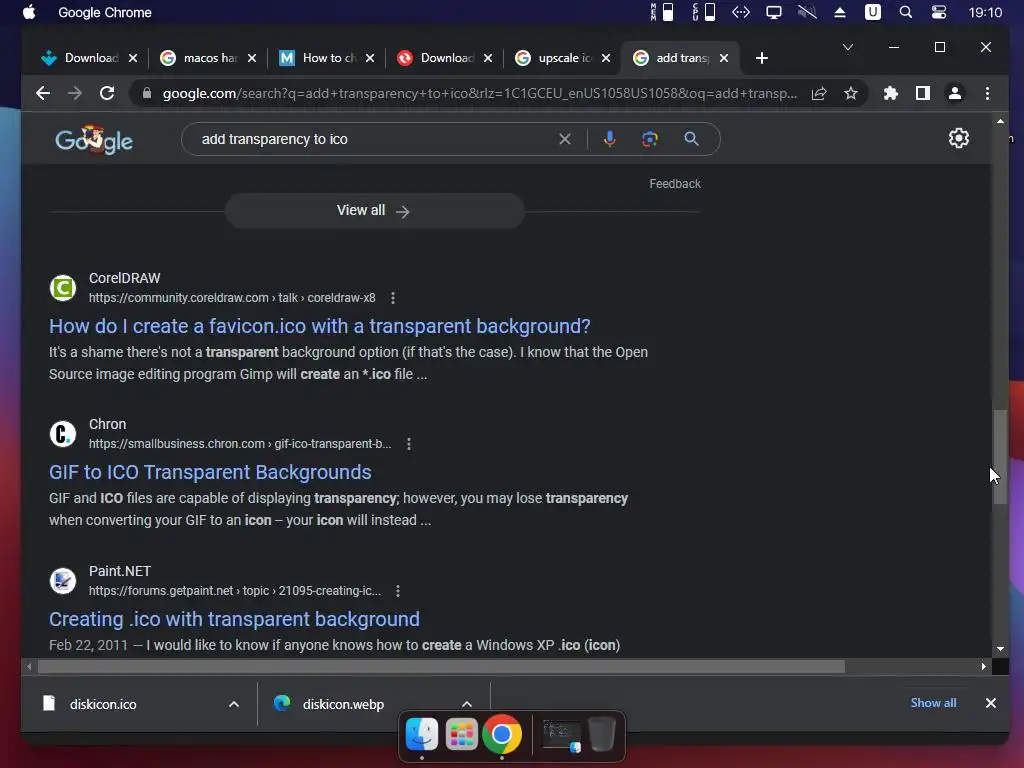The width and height of the screenshot is (1024, 768).
Task: Open the Chrome side panel icon
Action: pos(923,93)
